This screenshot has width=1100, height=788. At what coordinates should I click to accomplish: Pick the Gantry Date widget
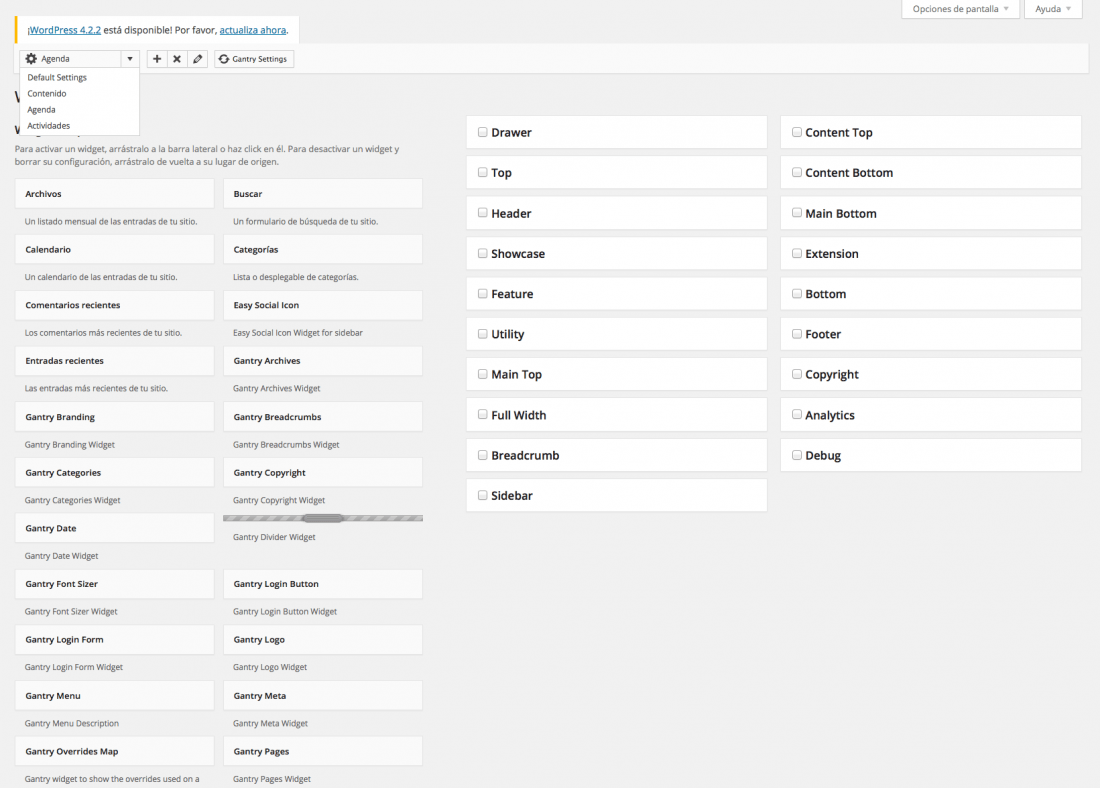tap(114, 528)
